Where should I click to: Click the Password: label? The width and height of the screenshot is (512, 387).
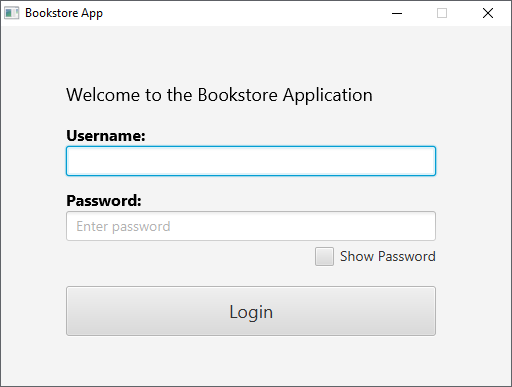pyautogui.click(x=104, y=201)
